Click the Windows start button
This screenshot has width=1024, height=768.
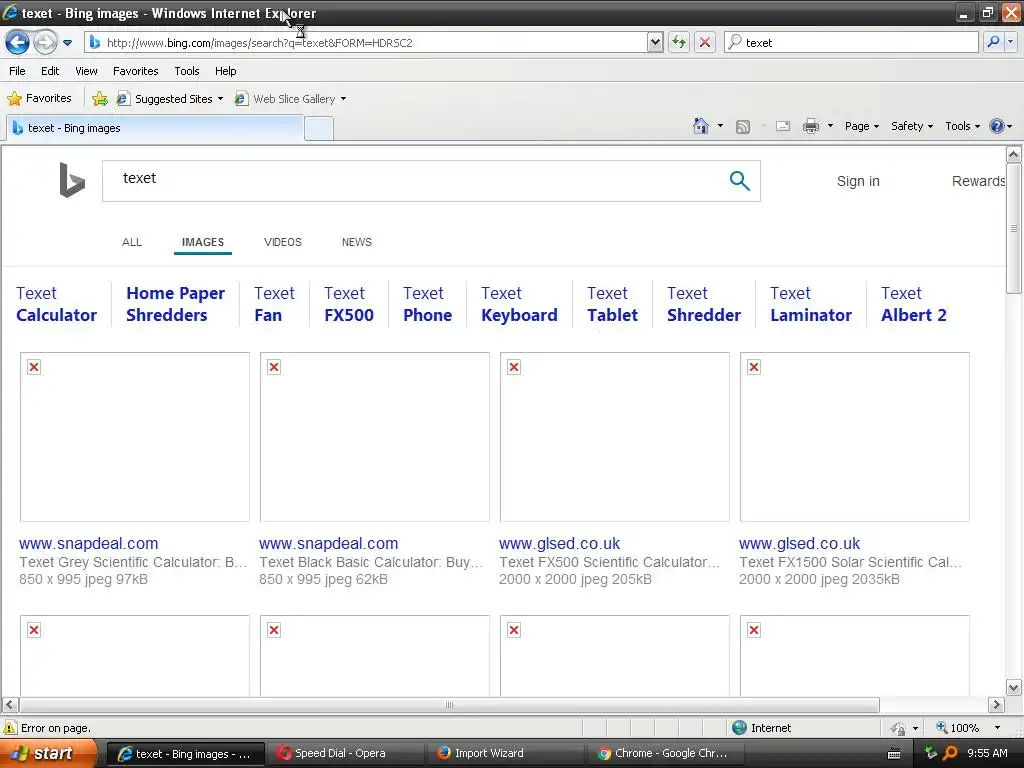pos(46,754)
